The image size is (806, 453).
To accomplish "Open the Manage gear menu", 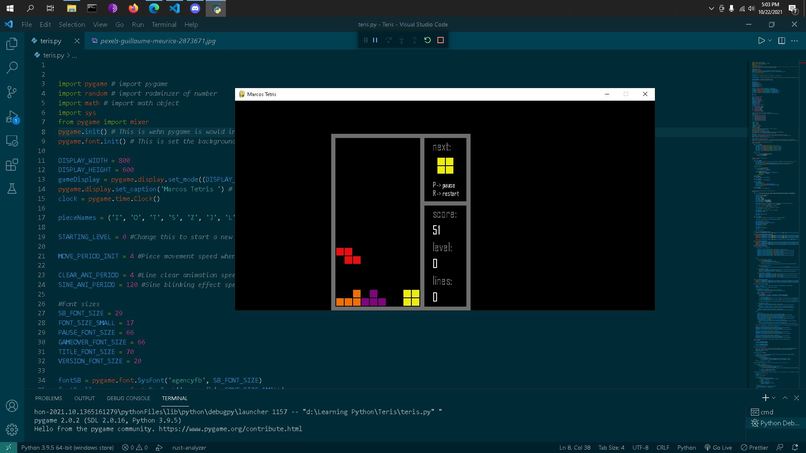I will point(12,429).
